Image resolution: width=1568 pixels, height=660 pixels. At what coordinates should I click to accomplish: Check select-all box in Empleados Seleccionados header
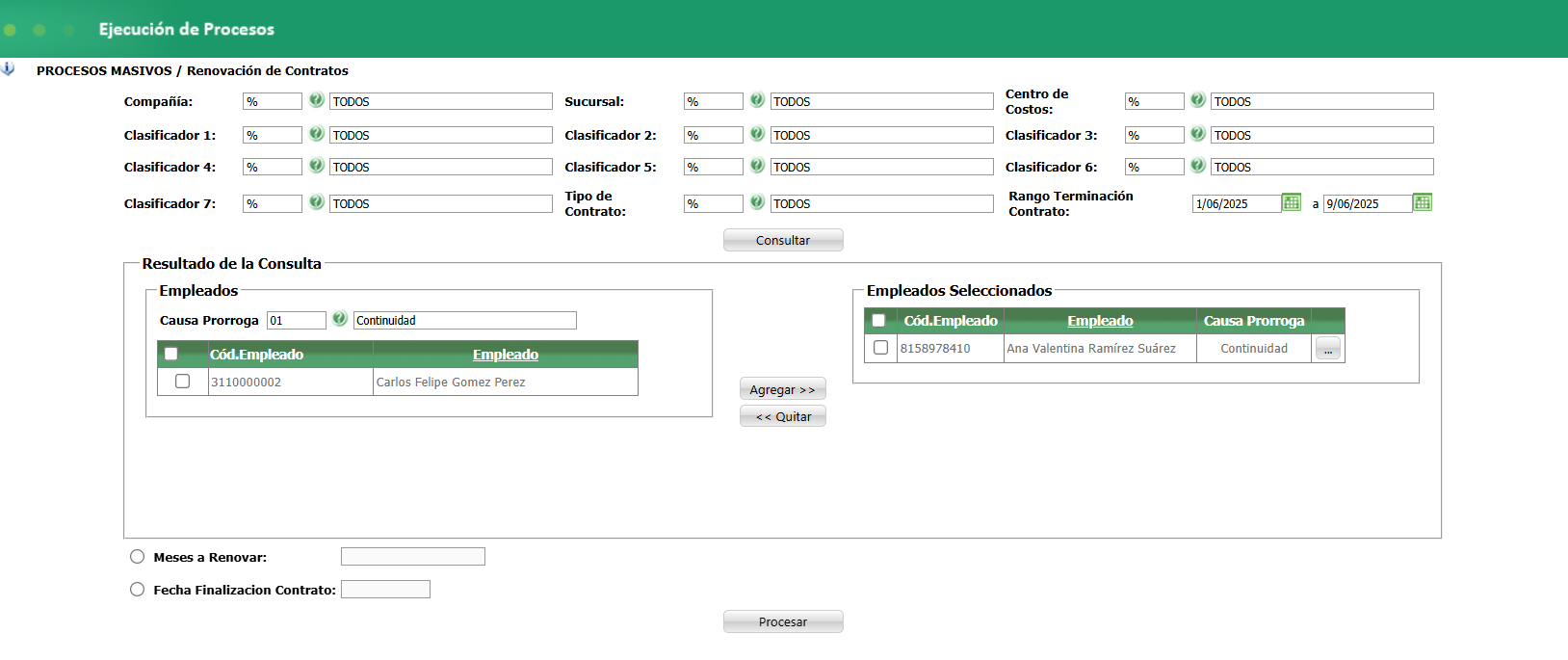coord(878,320)
